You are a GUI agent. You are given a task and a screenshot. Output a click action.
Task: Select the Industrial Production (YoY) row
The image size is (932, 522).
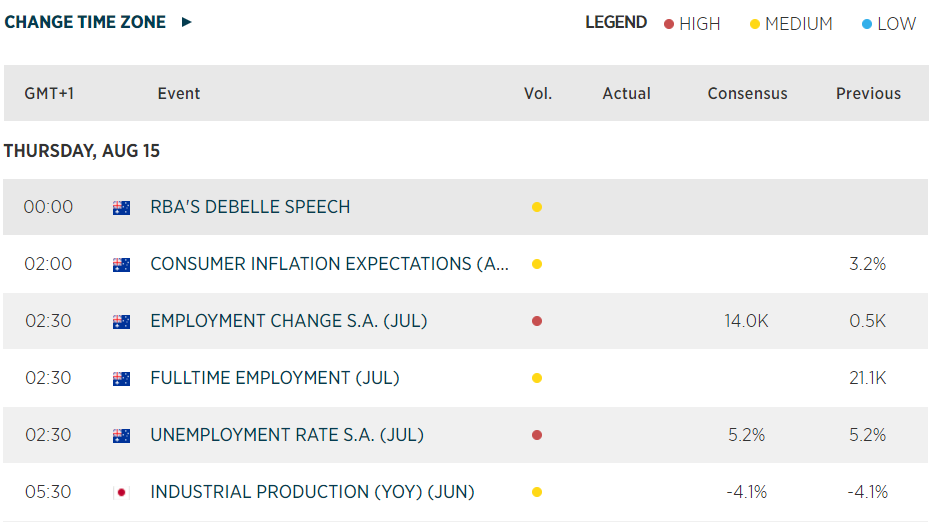pos(312,493)
